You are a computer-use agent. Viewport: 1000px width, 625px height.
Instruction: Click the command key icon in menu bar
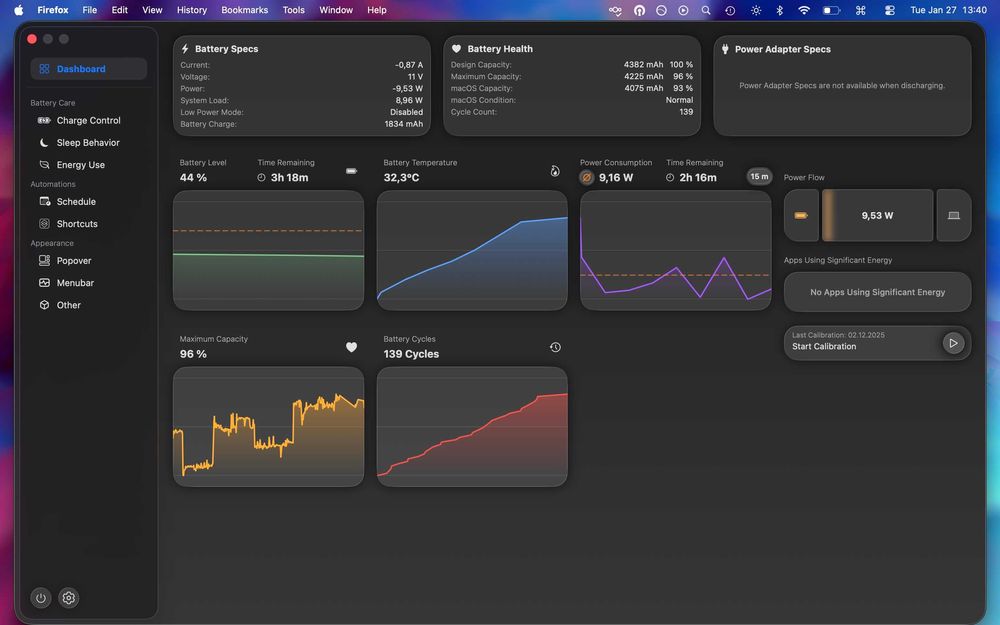coord(860,10)
